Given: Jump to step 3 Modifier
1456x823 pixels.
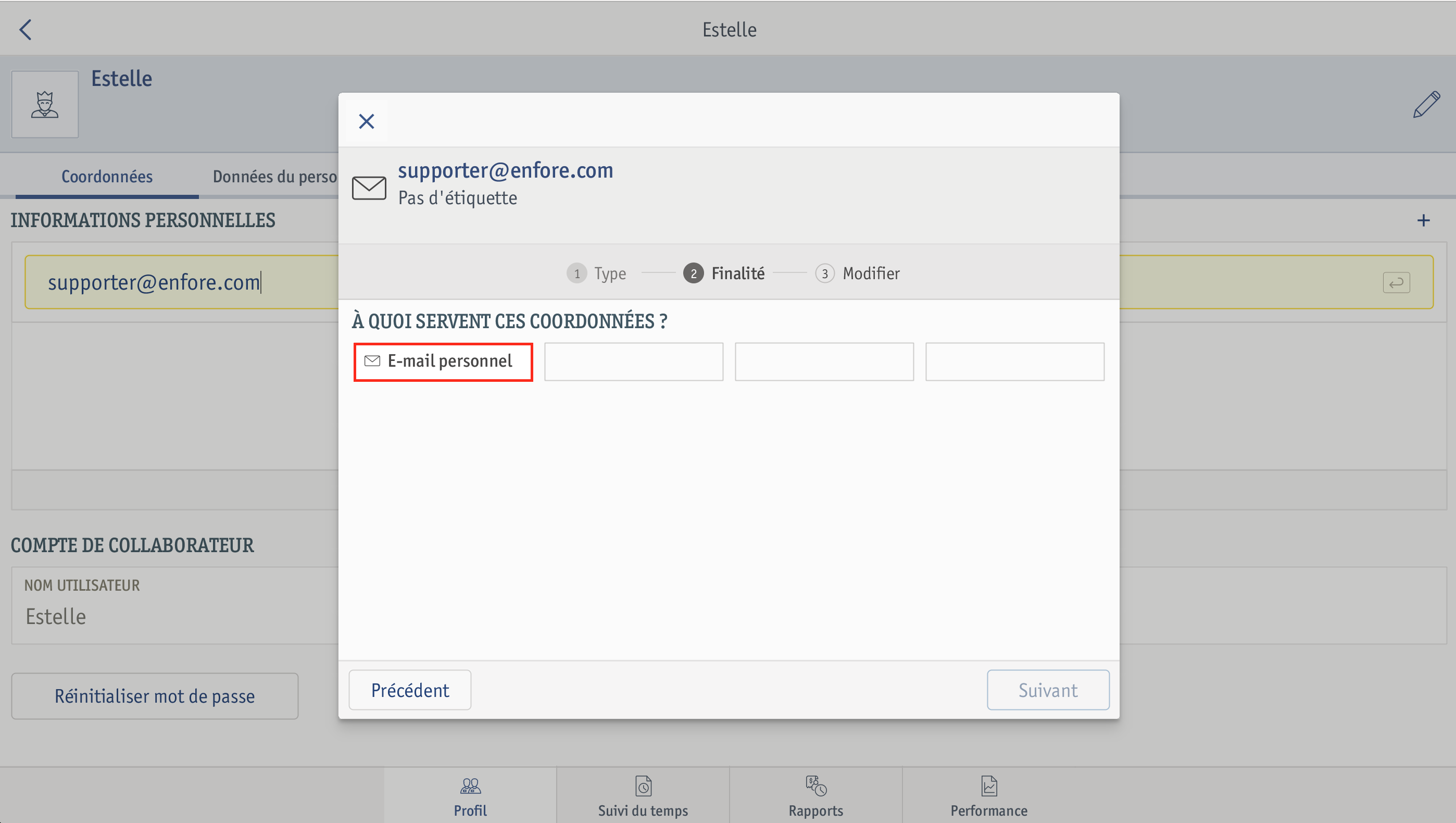Looking at the screenshot, I should 857,273.
